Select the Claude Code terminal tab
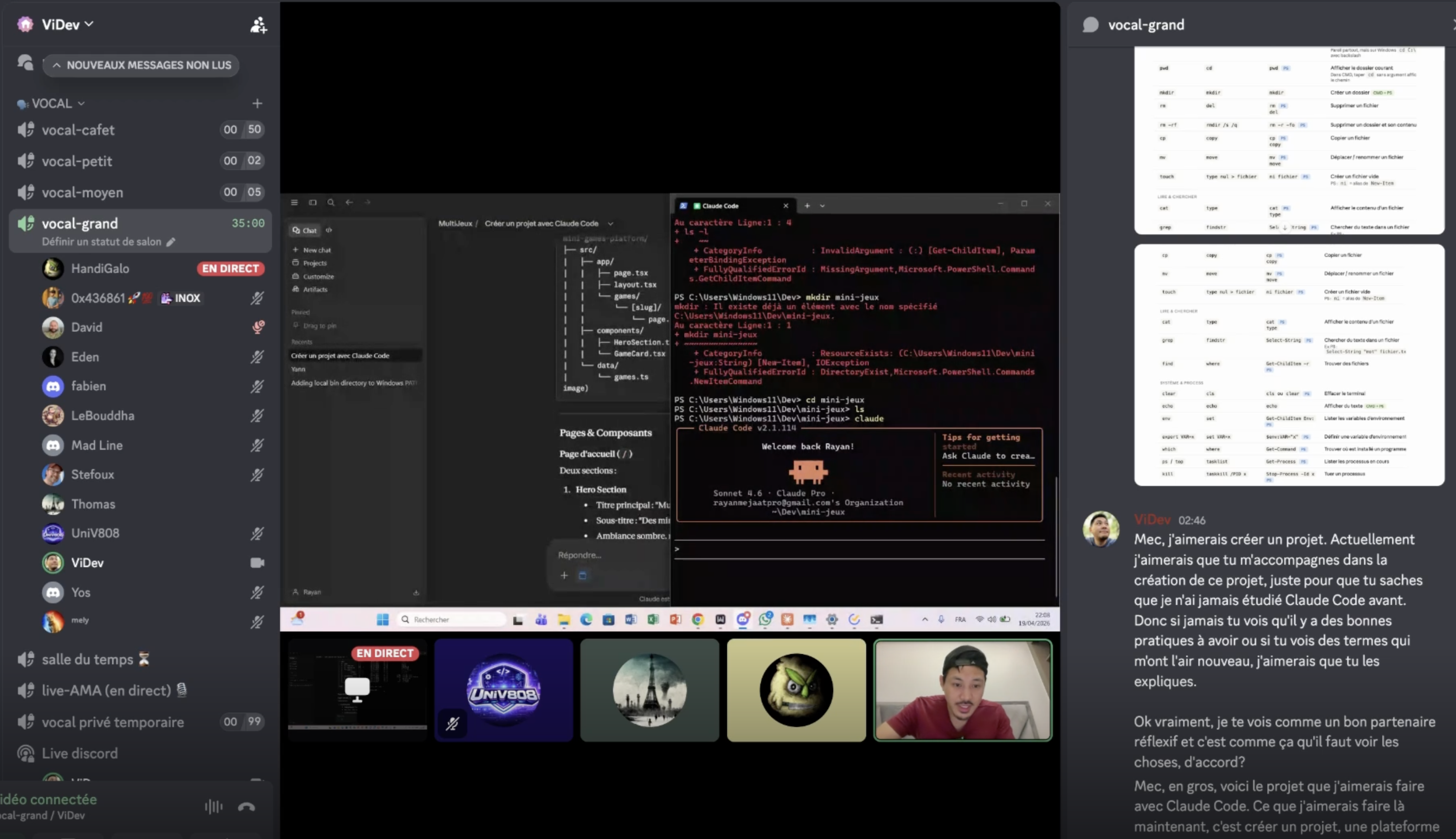The image size is (1456, 839). [734, 206]
